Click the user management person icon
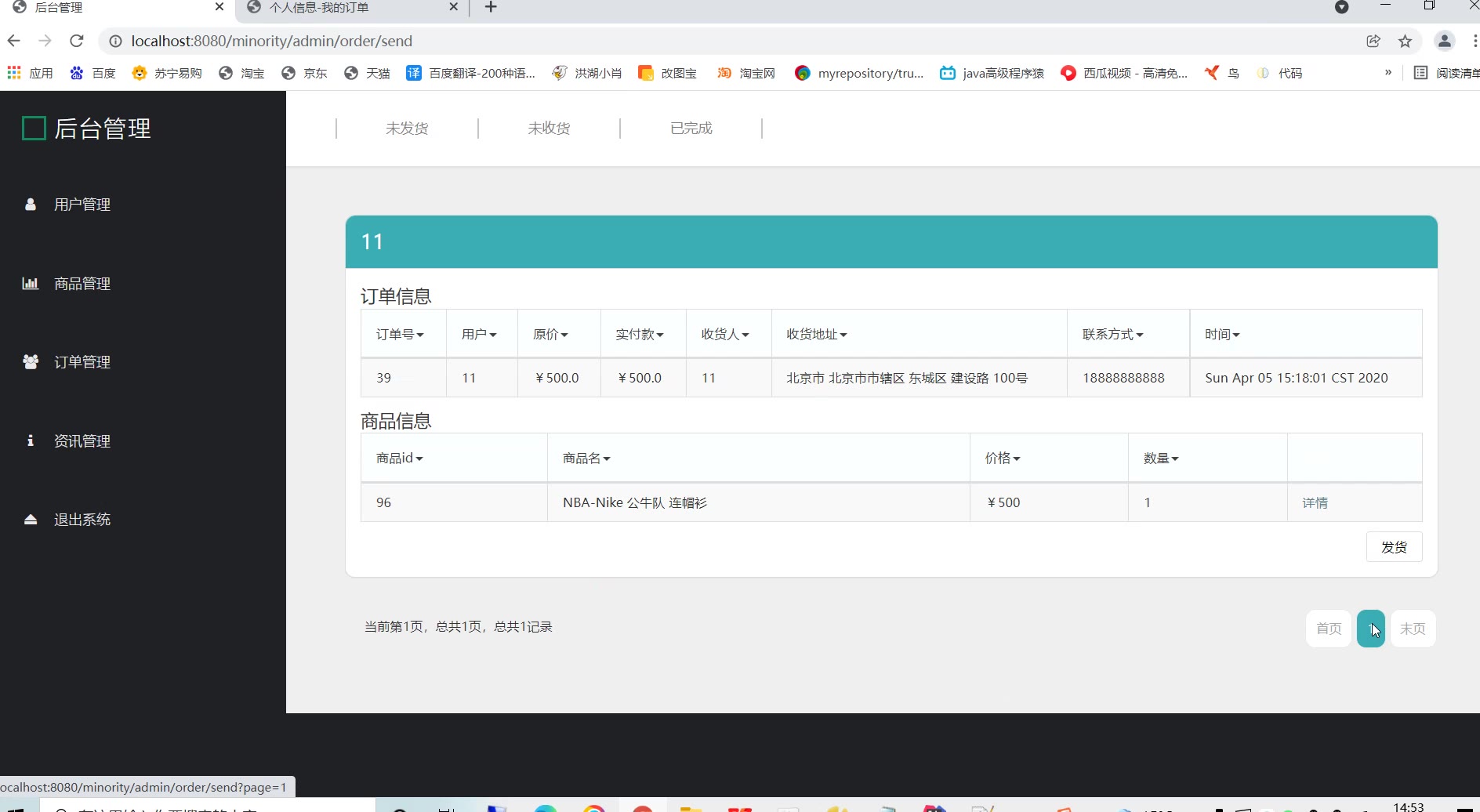1480x812 pixels. click(31, 205)
